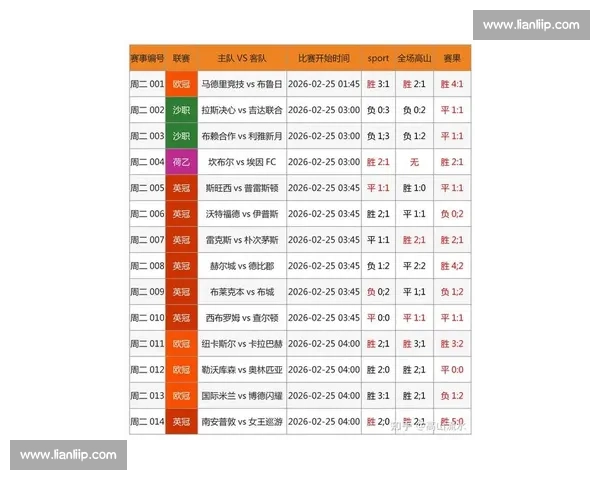Click the 主队 VS 客队 column header
Image resolution: width=600 pixels, height=480 pixels.
click(242, 59)
